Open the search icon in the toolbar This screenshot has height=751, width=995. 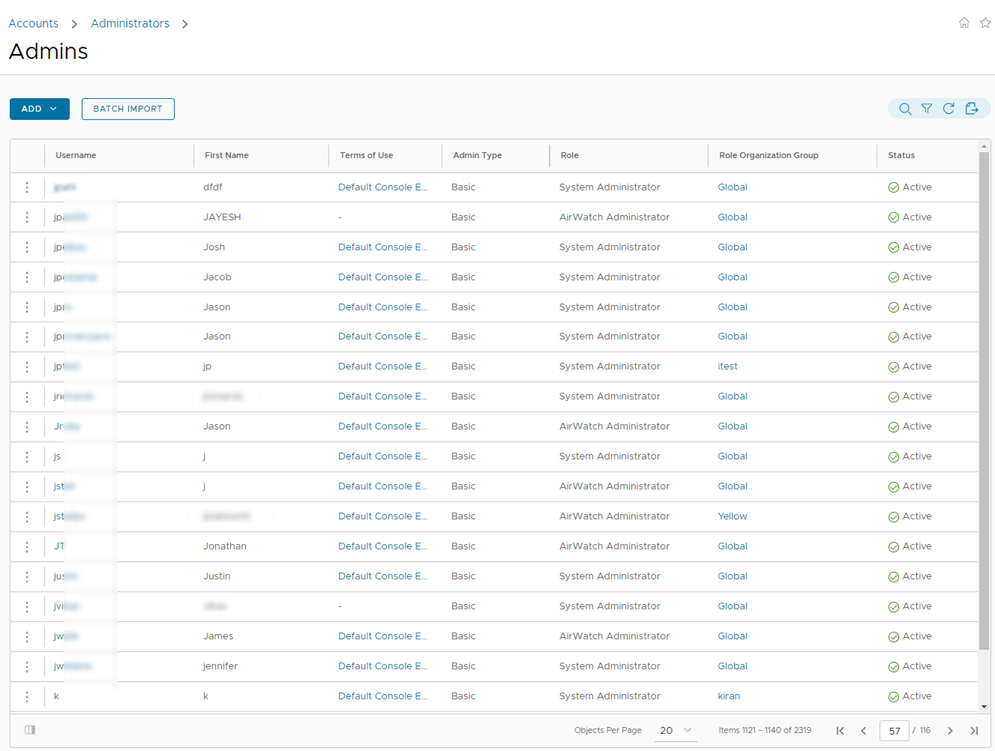coord(905,109)
